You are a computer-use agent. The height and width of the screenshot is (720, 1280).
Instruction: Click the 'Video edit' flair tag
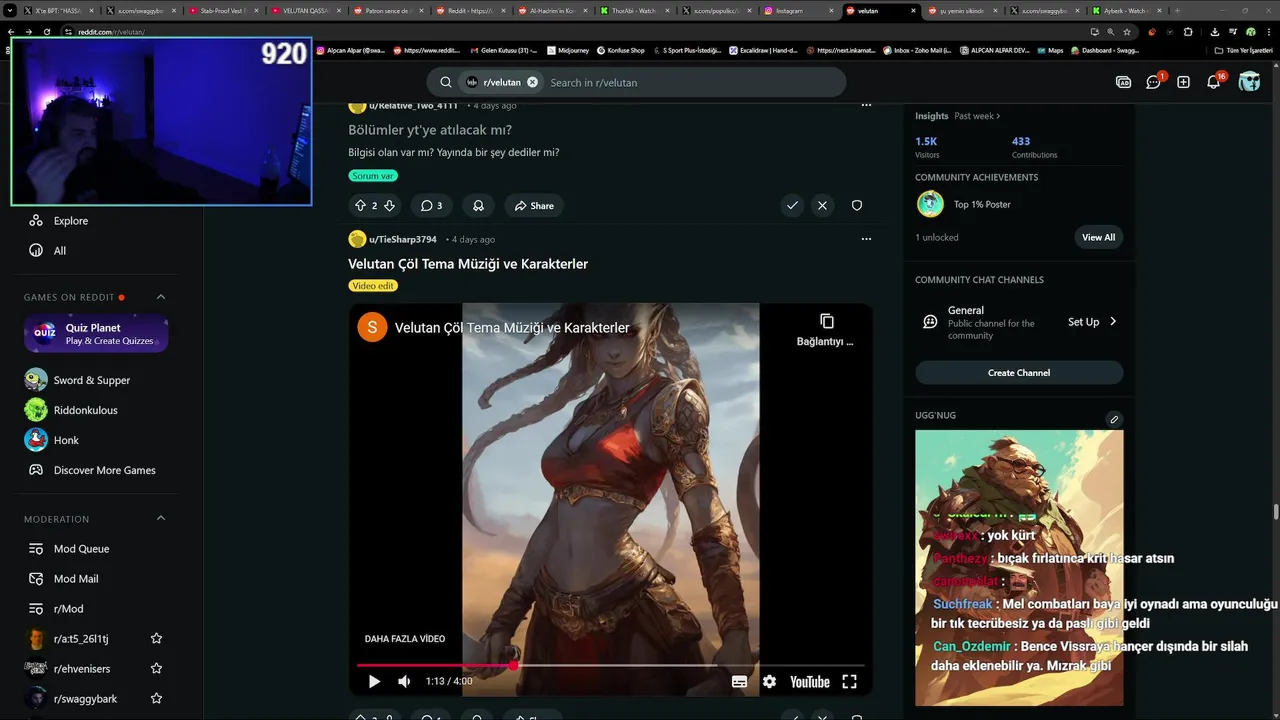tap(373, 286)
